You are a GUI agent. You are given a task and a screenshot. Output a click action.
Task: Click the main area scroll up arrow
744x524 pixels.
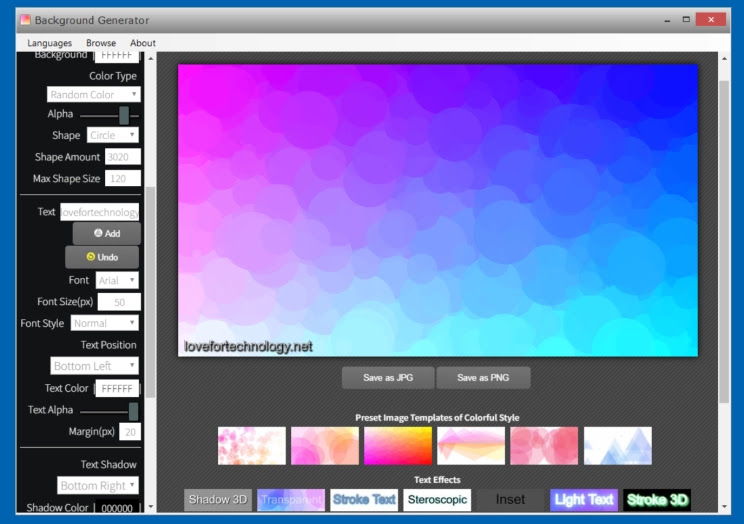pyautogui.click(x=724, y=58)
